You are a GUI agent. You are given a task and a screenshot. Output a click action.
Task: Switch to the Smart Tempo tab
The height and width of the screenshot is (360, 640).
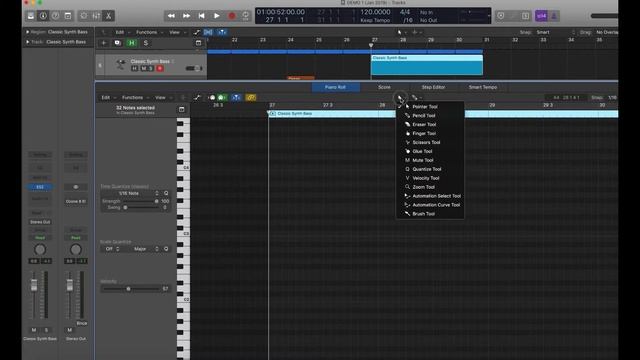point(482,87)
